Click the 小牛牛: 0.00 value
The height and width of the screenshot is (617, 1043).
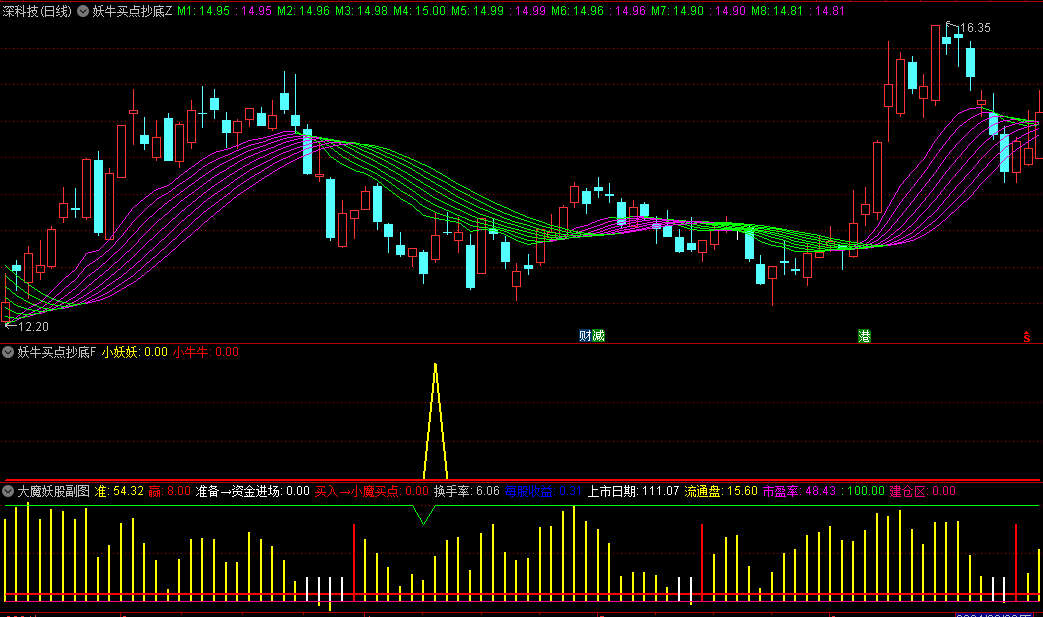(206, 352)
